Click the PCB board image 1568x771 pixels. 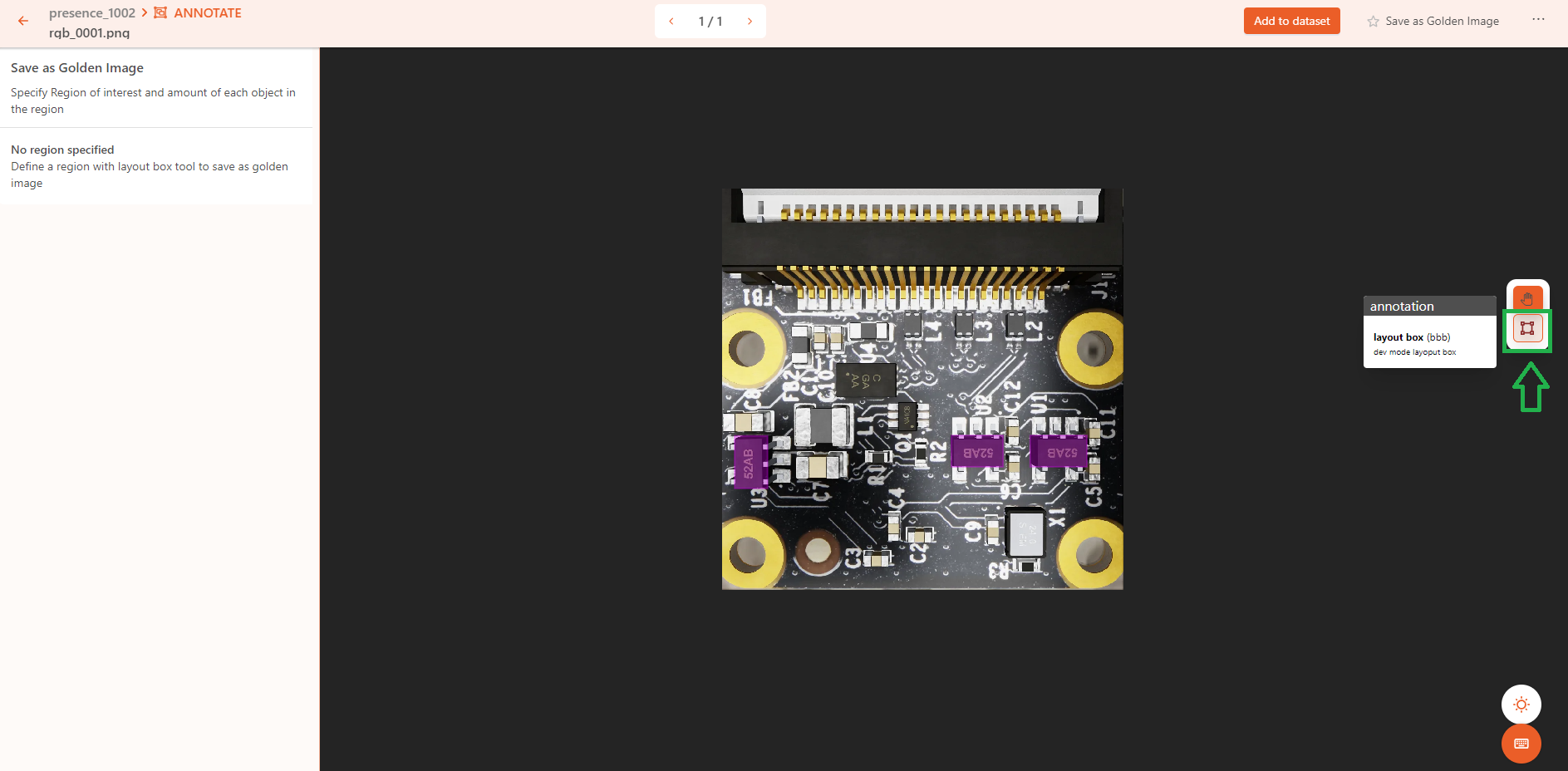tap(922, 389)
